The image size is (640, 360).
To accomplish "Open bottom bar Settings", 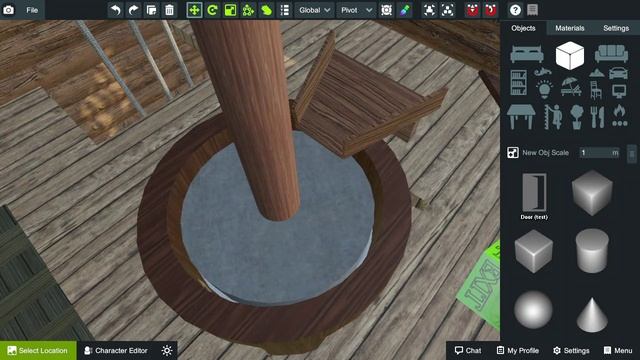I will (571, 351).
